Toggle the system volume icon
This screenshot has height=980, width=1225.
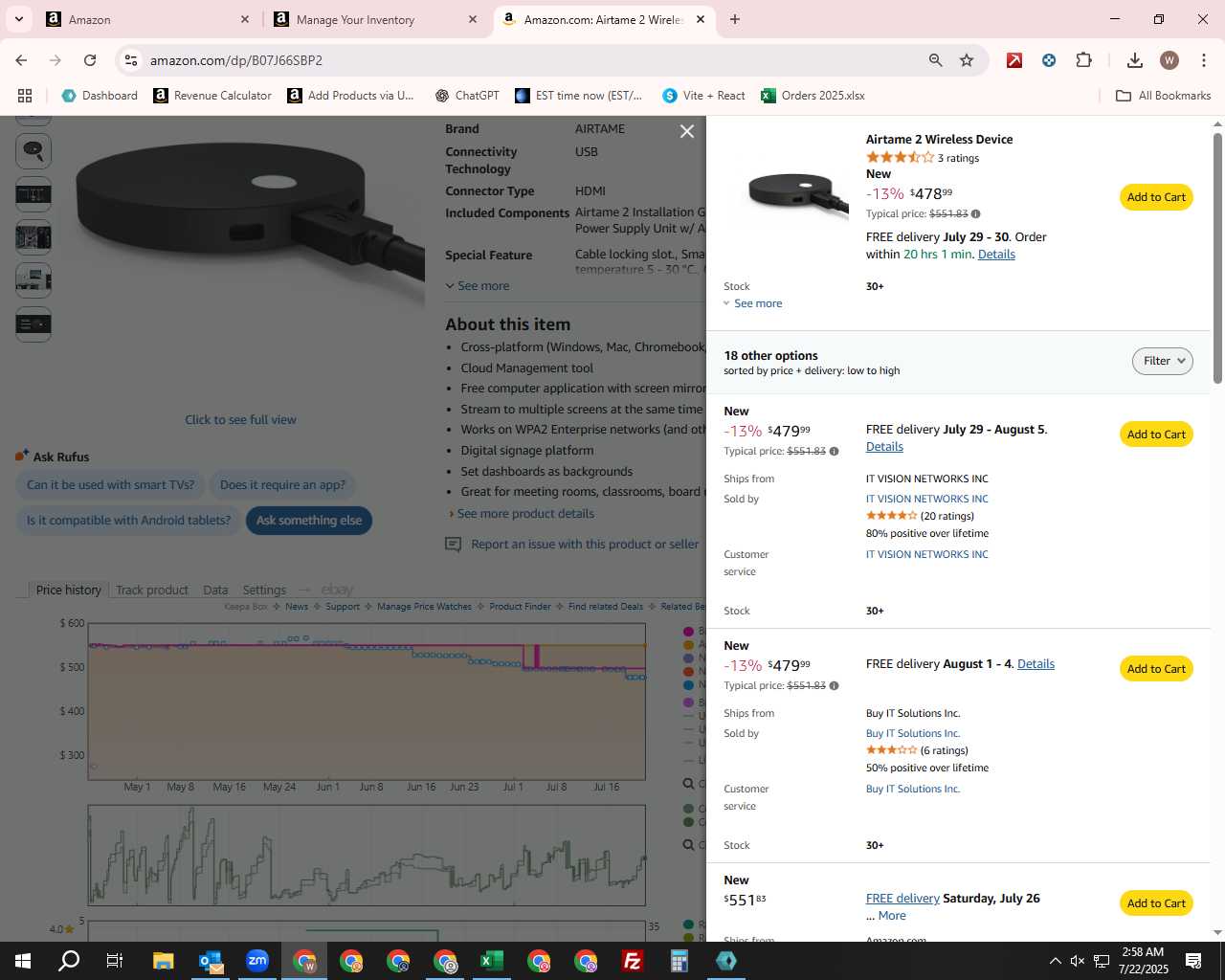tap(1078, 961)
